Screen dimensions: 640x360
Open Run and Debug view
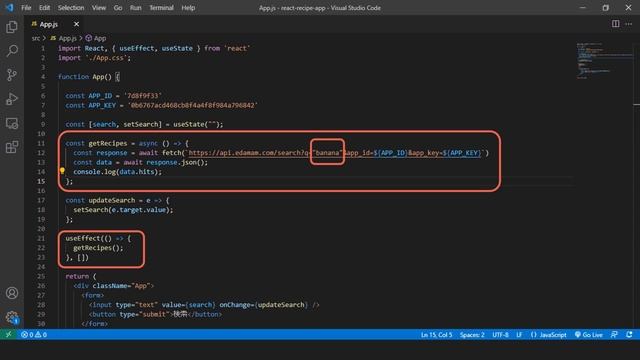12,99
